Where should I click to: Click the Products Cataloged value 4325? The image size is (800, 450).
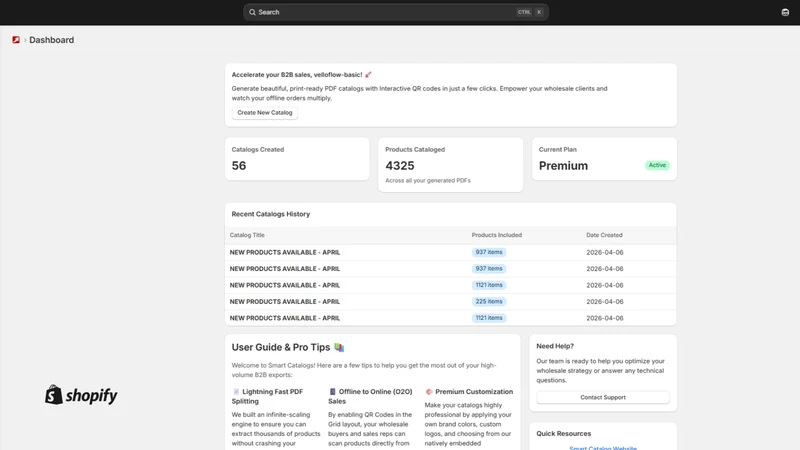(x=399, y=166)
